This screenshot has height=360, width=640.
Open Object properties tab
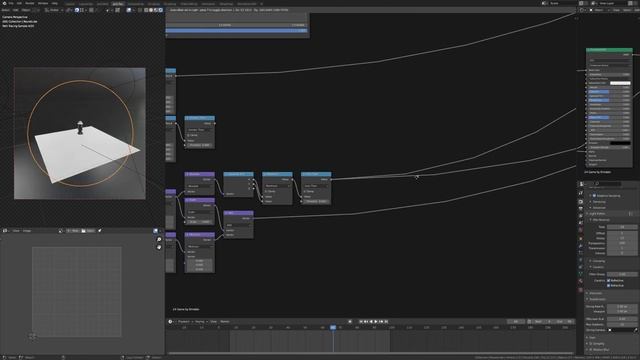[x=581, y=239]
